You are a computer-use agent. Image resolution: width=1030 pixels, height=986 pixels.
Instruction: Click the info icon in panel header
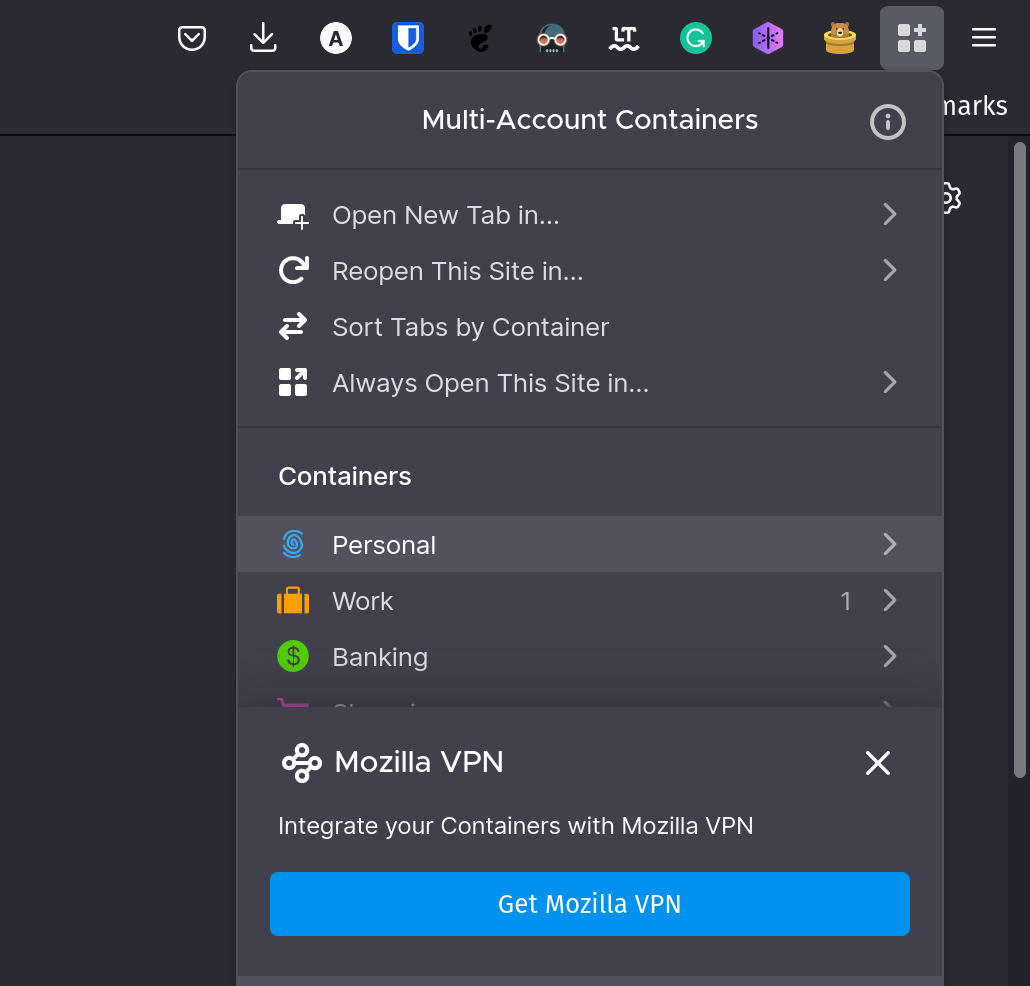coord(887,122)
